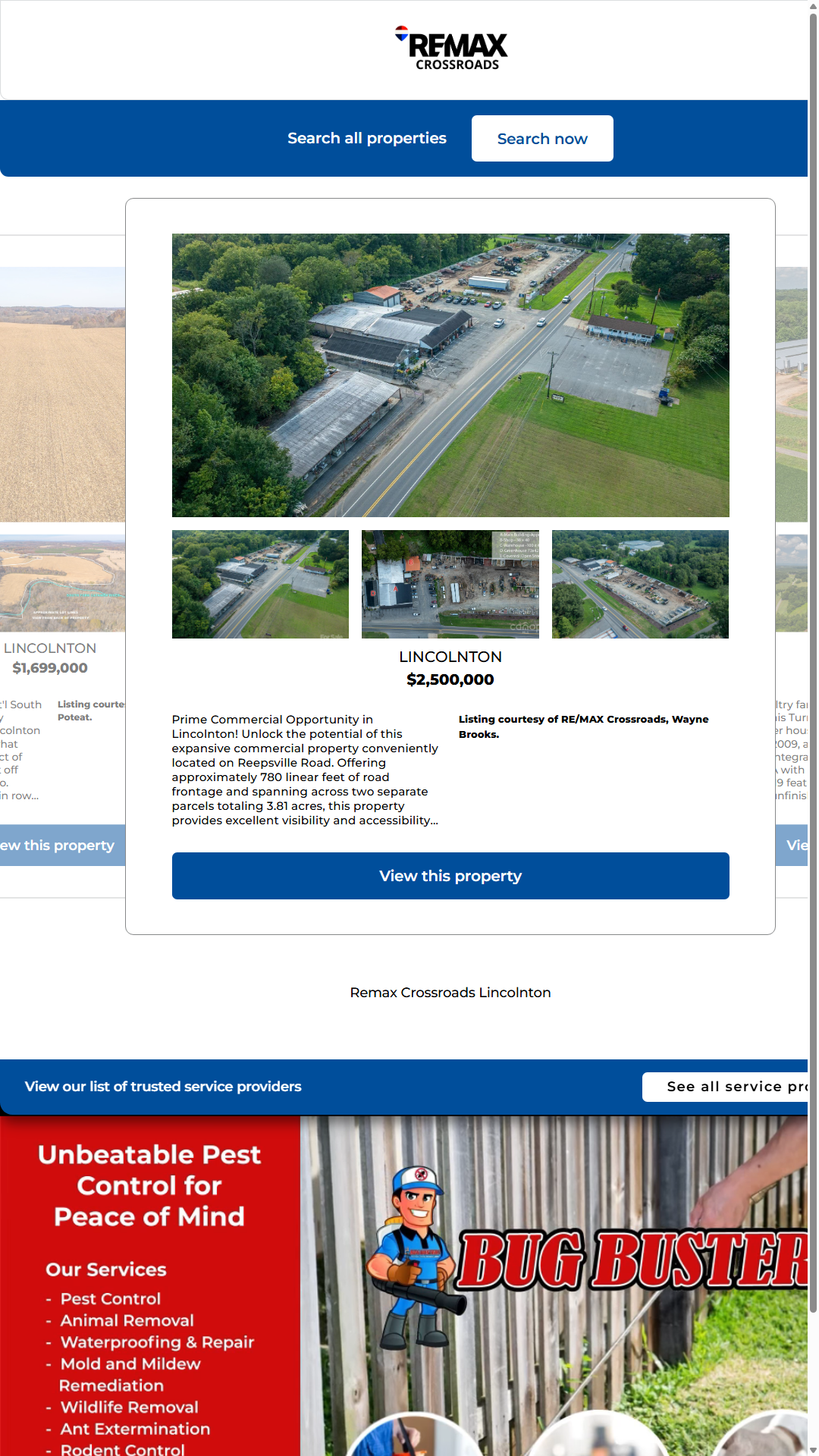
Task: Click View this property for $2,500,000 listing
Action: 450,876
